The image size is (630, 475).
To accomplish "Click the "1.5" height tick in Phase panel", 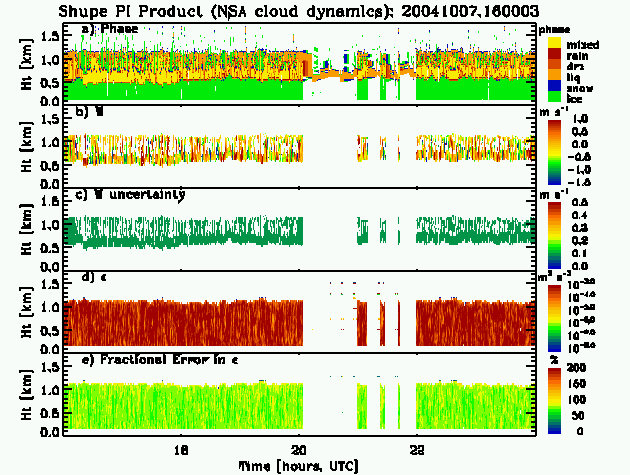I will pyautogui.click(x=51, y=37).
